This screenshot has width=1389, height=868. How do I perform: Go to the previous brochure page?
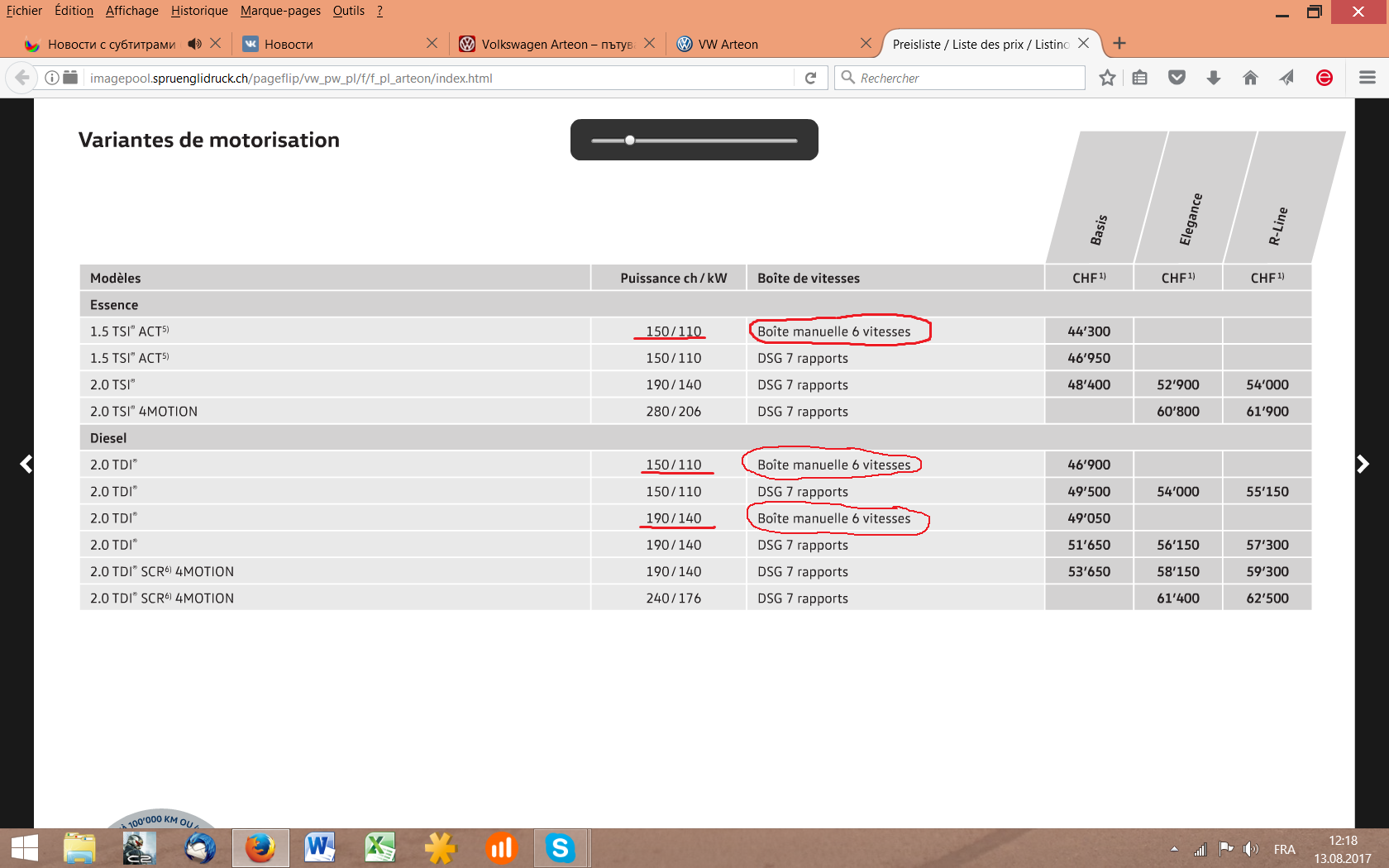click(x=26, y=465)
